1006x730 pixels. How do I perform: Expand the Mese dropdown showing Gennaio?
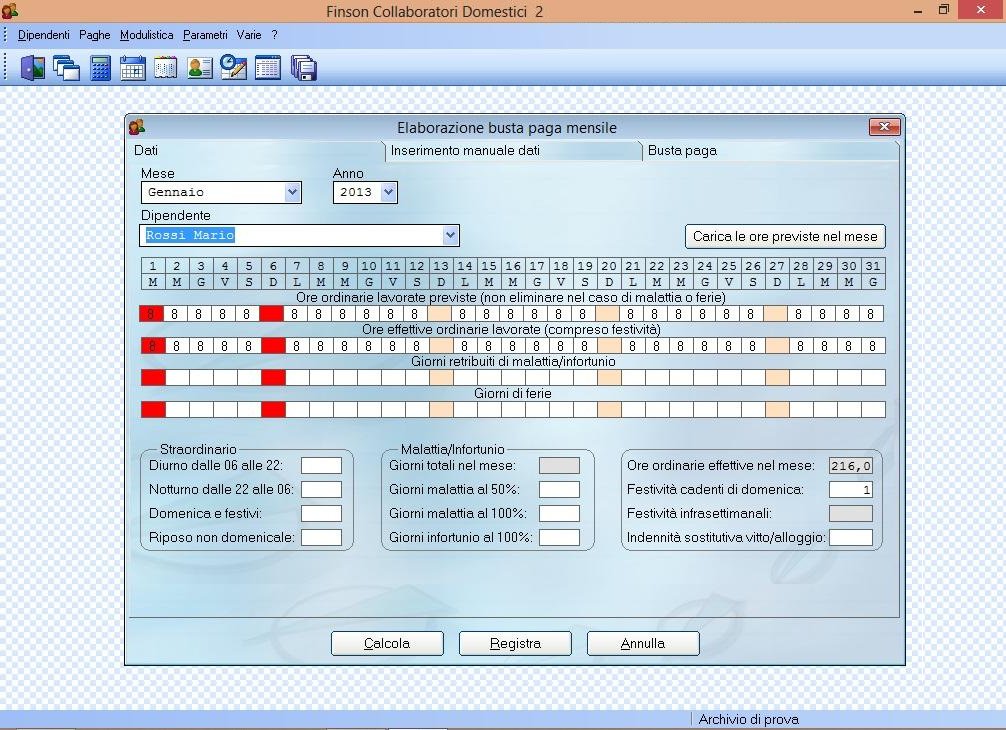tap(293, 192)
